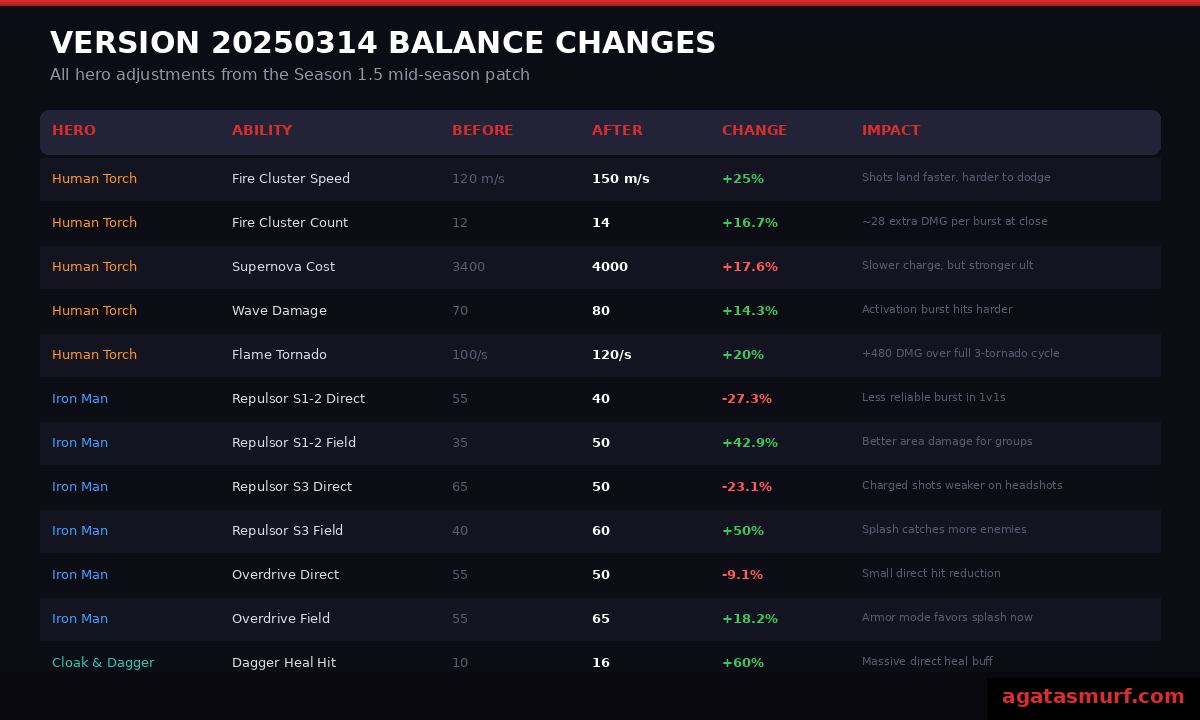Click the 14 after value for Fire Cluster Count
Screen dimensions: 1200x720
pyautogui.click(x=601, y=223)
